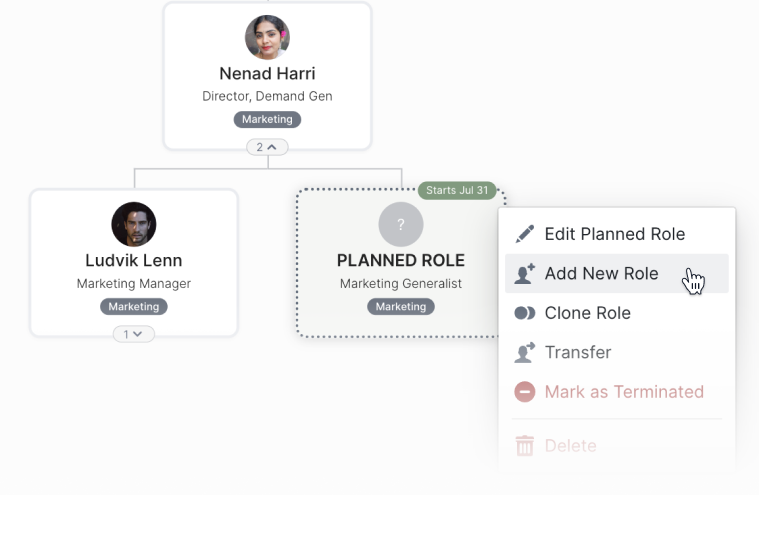Image resolution: width=759 pixels, height=543 pixels.
Task: Collapse Nenad Harri's 2 direct reports
Action: (x=267, y=147)
